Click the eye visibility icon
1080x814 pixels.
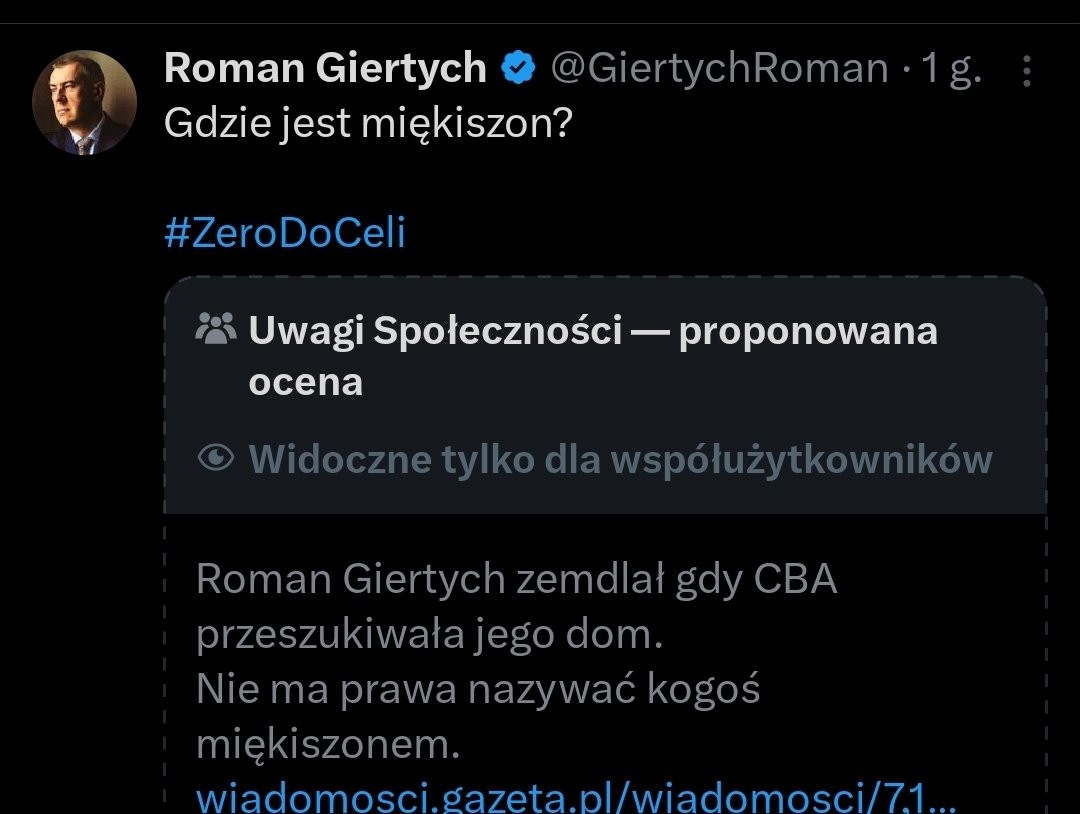[216, 458]
